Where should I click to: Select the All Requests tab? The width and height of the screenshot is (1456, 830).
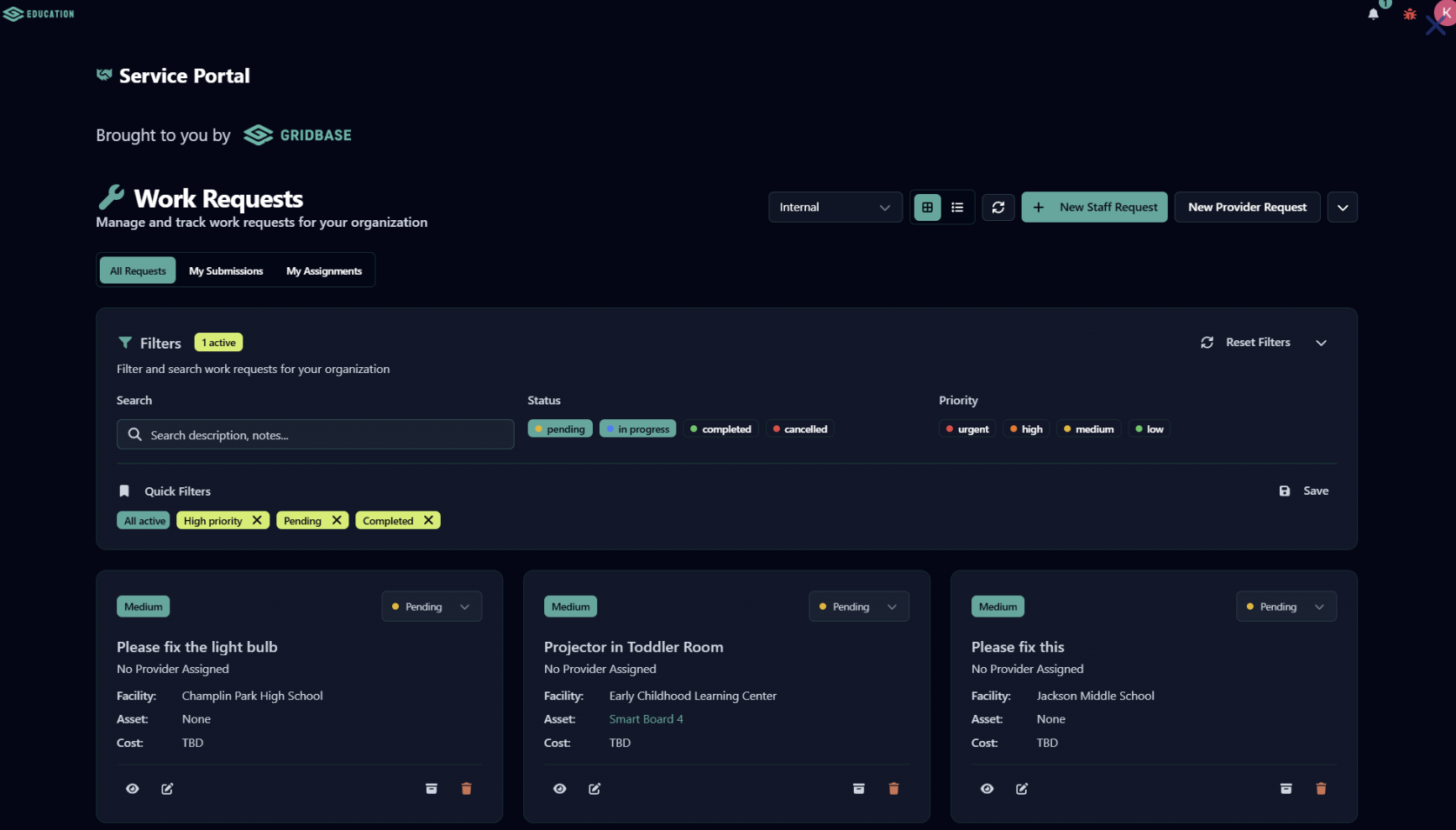point(138,271)
